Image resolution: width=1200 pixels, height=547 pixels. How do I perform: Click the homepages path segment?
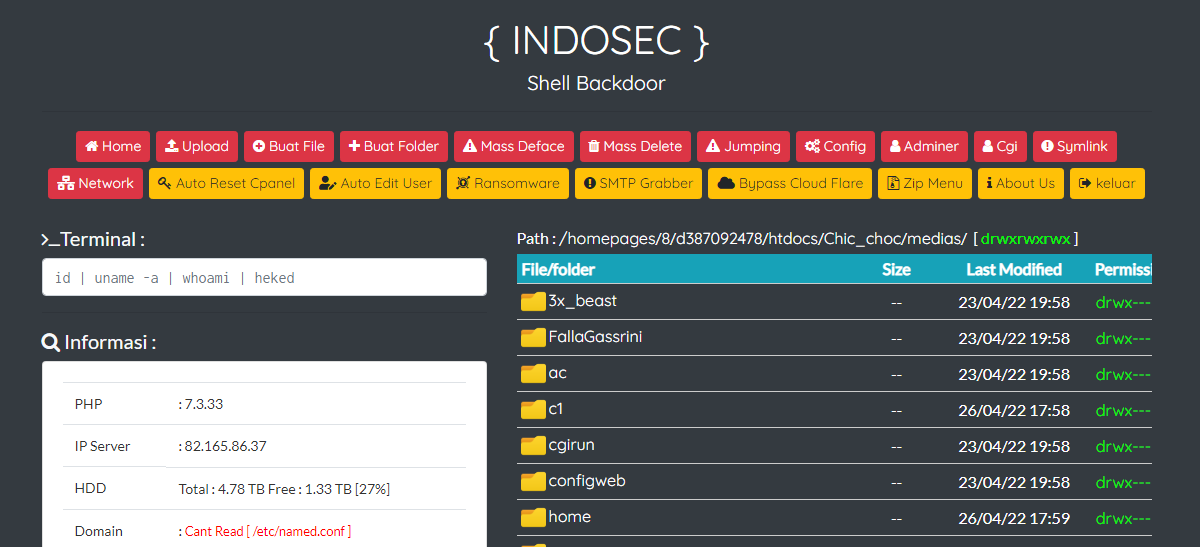click(x=603, y=239)
